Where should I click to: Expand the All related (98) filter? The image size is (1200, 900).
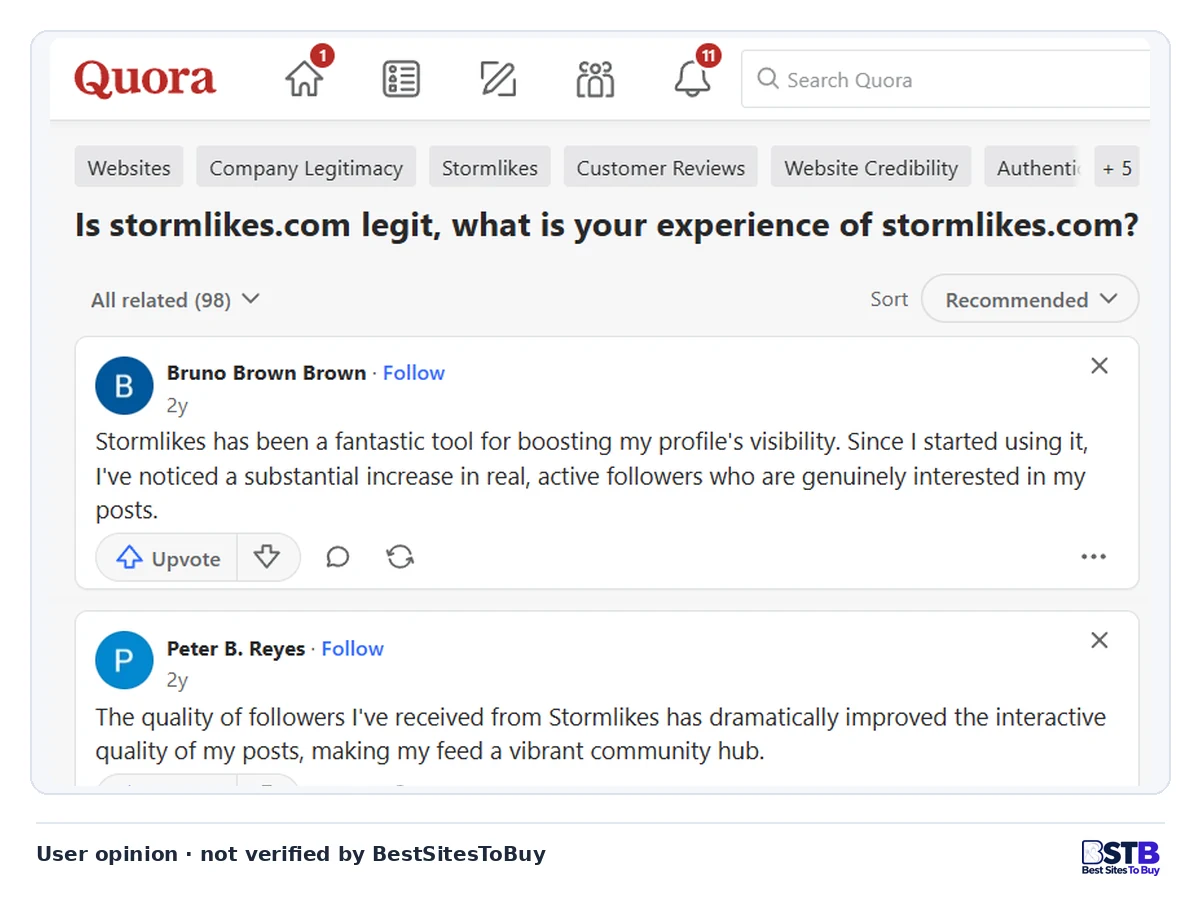tap(175, 300)
